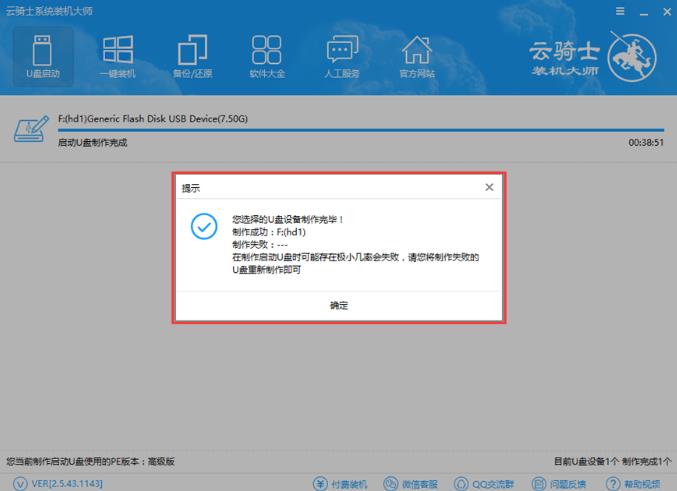Open 问题反馈 feedback link
Image resolution: width=677 pixels, height=491 pixels.
pos(559,484)
